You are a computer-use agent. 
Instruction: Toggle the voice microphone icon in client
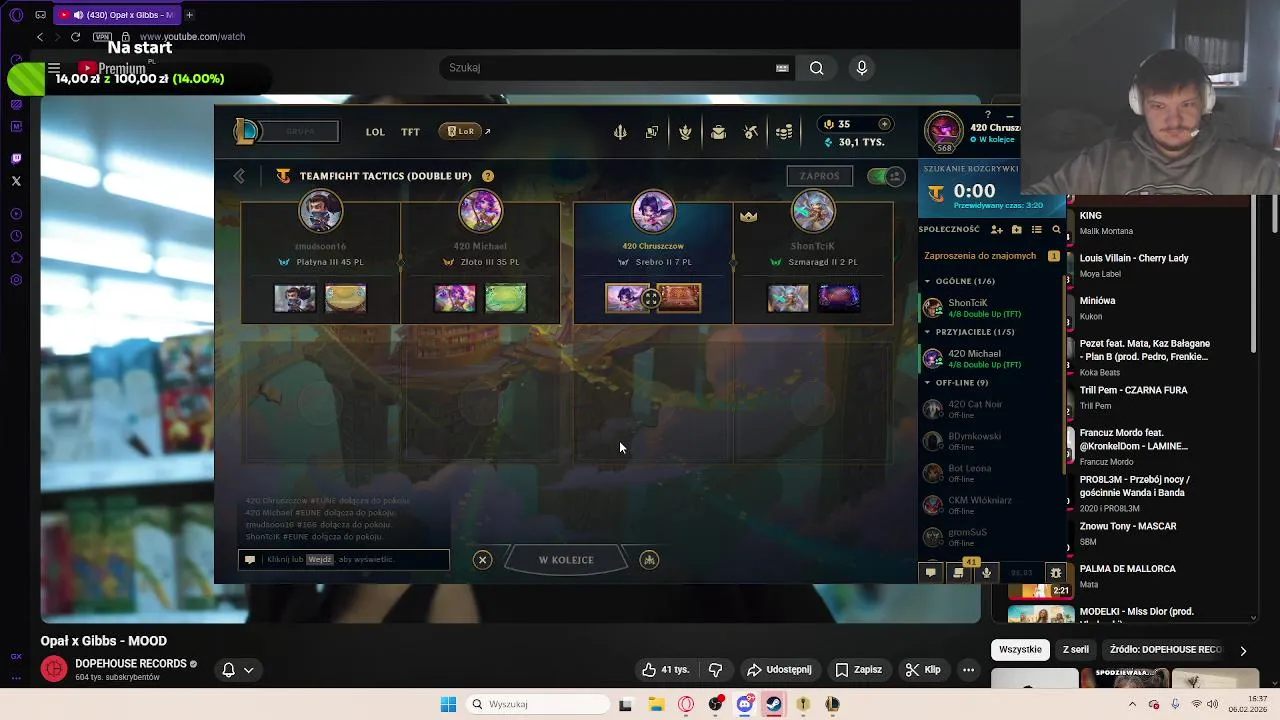[x=986, y=573]
